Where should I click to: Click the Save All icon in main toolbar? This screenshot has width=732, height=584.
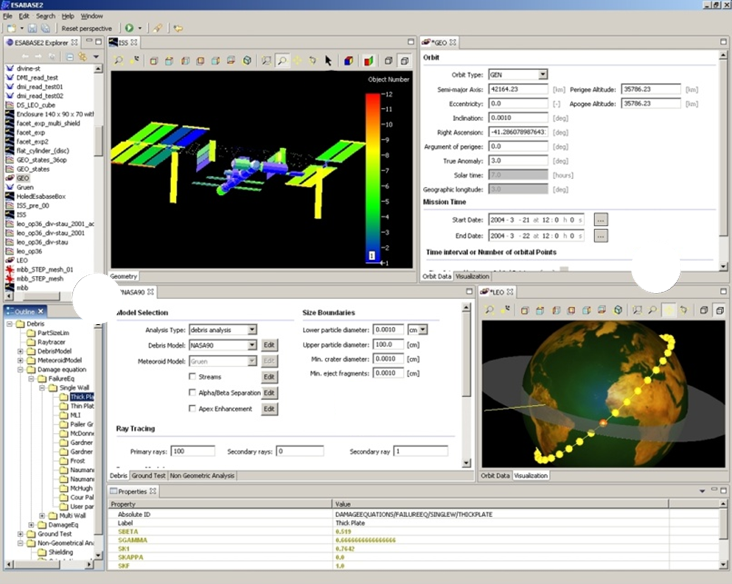(45, 28)
